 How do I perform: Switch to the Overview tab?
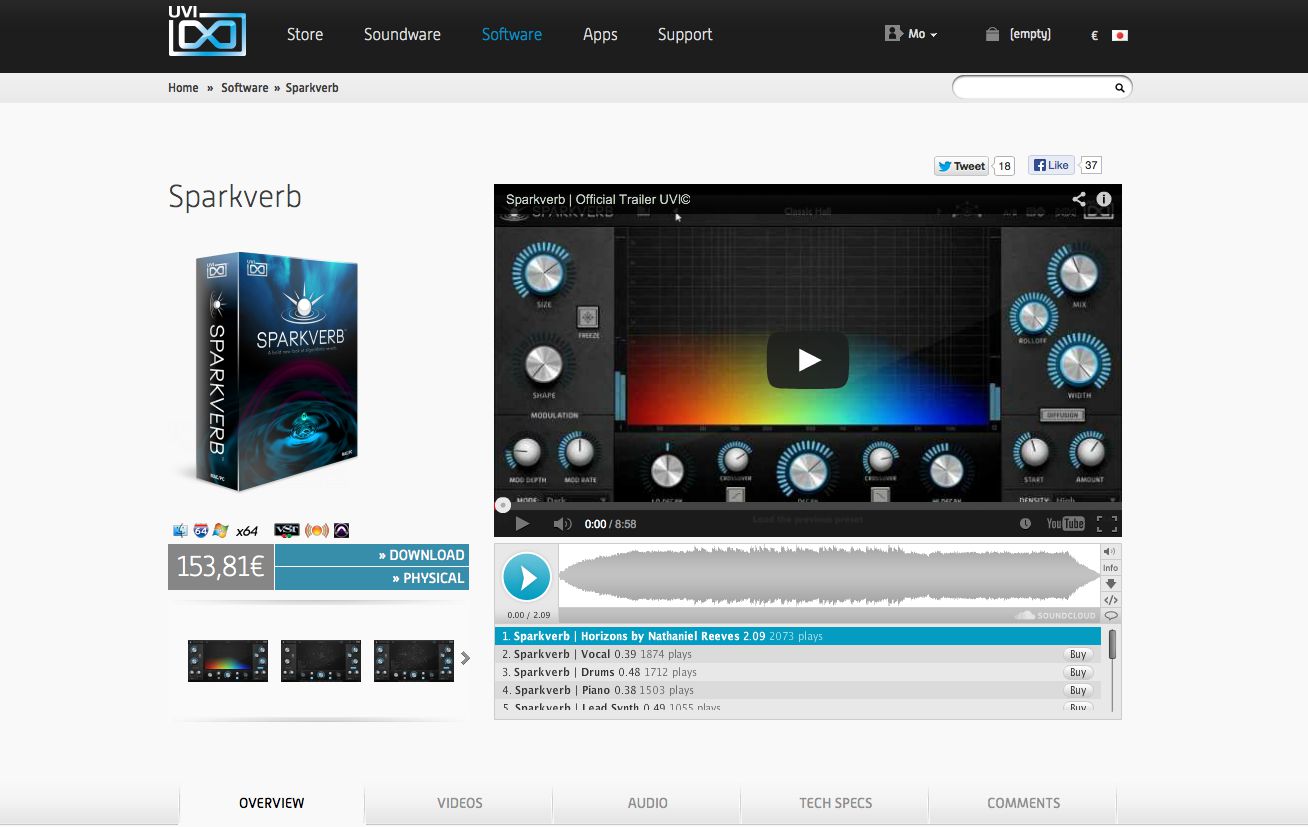[272, 803]
